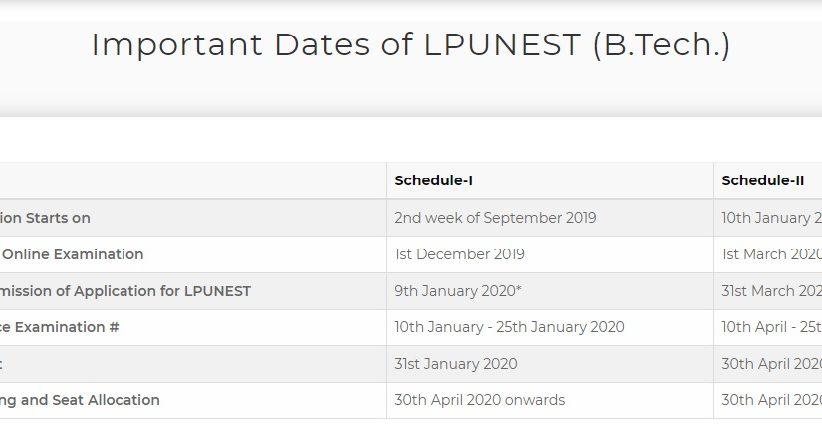Select the Schedule-II column header
The width and height of the screenshot is (822, 433).
point(762,181)
